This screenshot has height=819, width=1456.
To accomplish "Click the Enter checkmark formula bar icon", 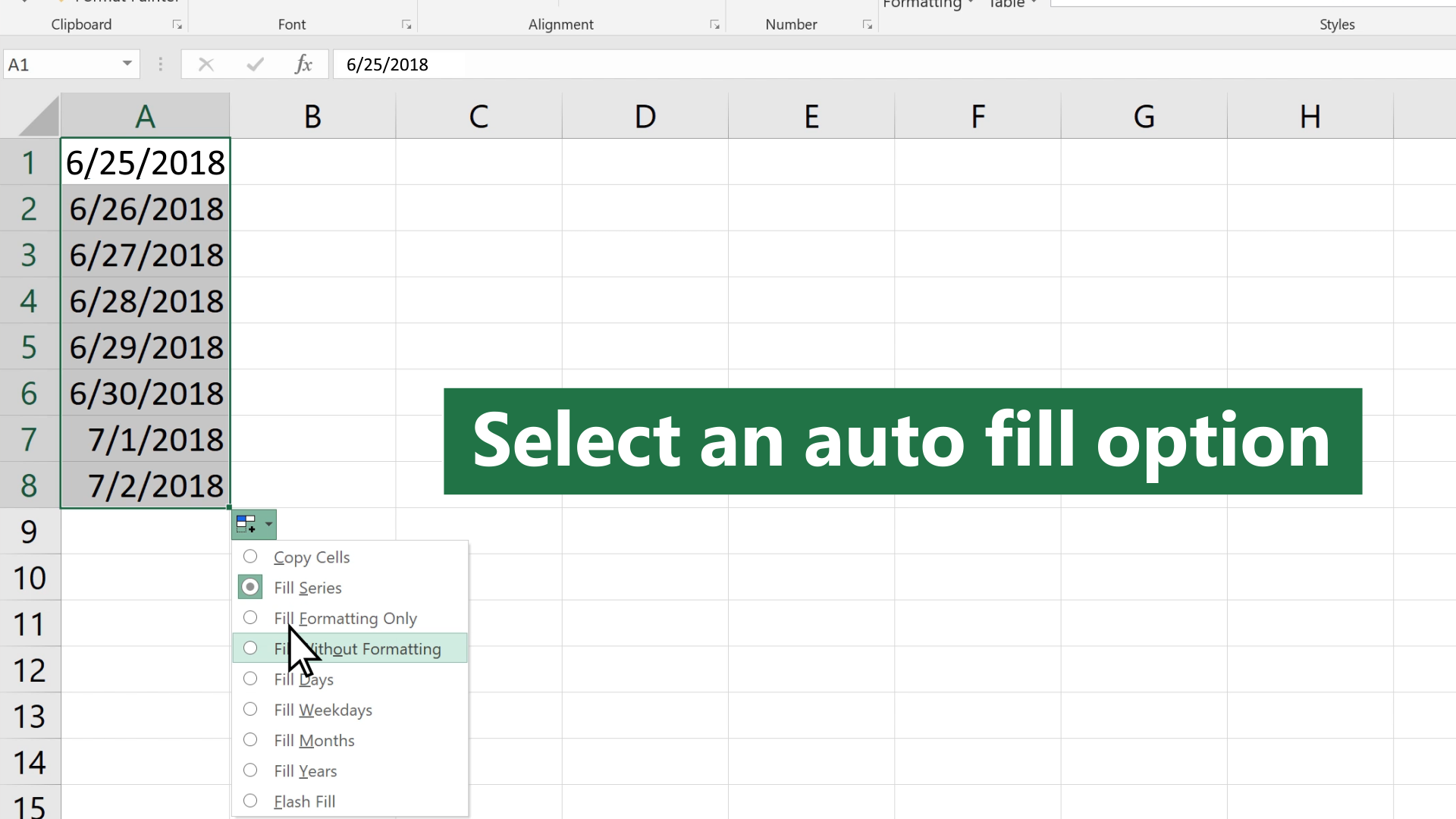I will point(256,64).
